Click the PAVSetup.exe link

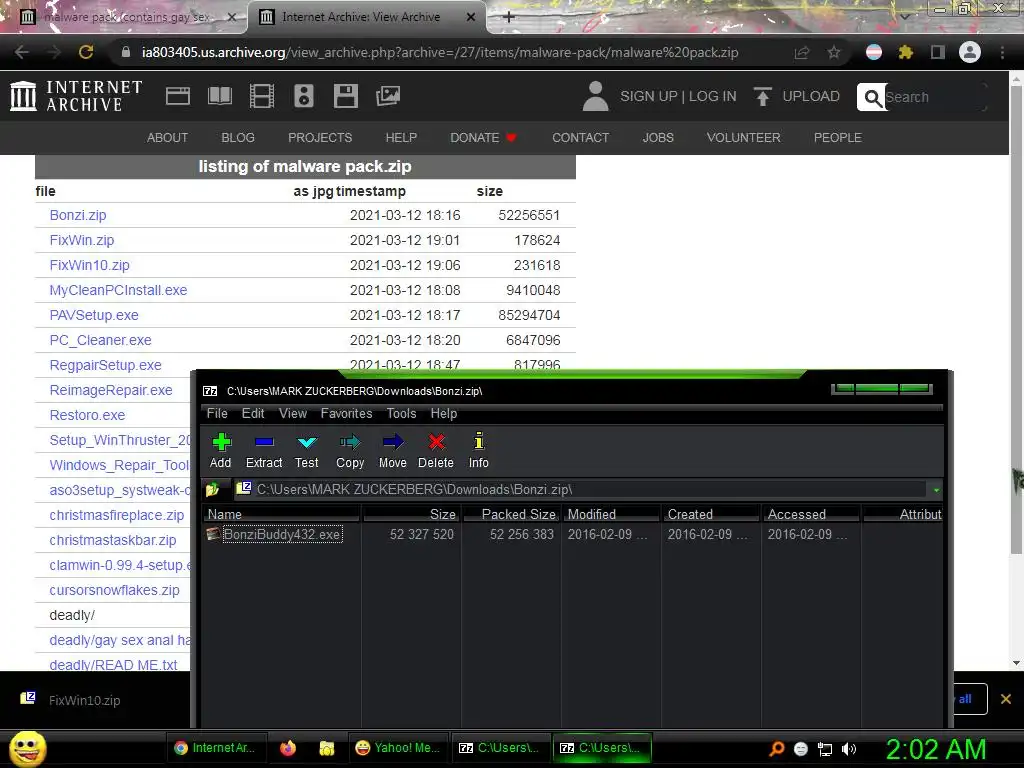point(94,315)
